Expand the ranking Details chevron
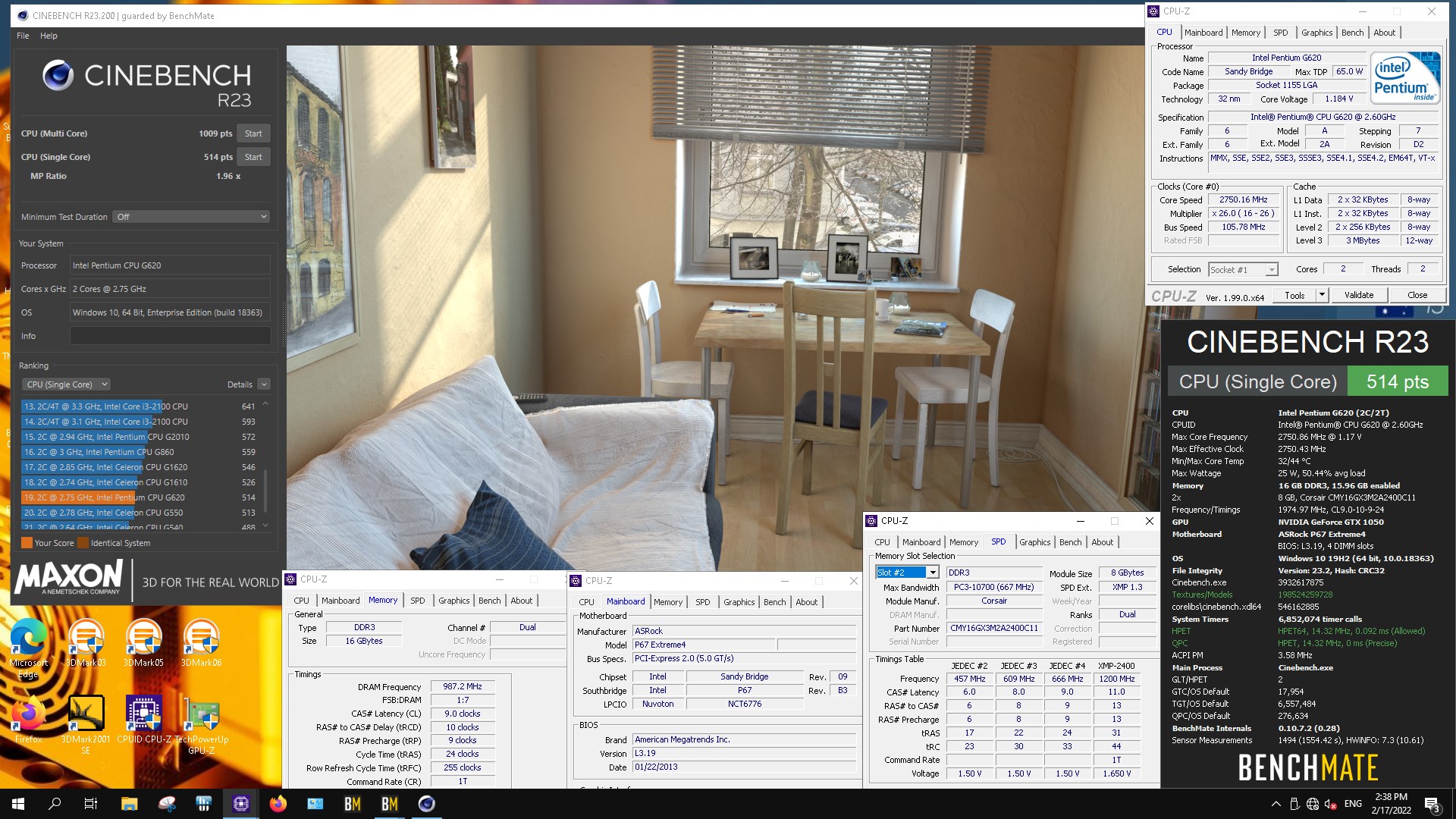The width and height of the screenshot is (1456, 819). pos(264,384)
